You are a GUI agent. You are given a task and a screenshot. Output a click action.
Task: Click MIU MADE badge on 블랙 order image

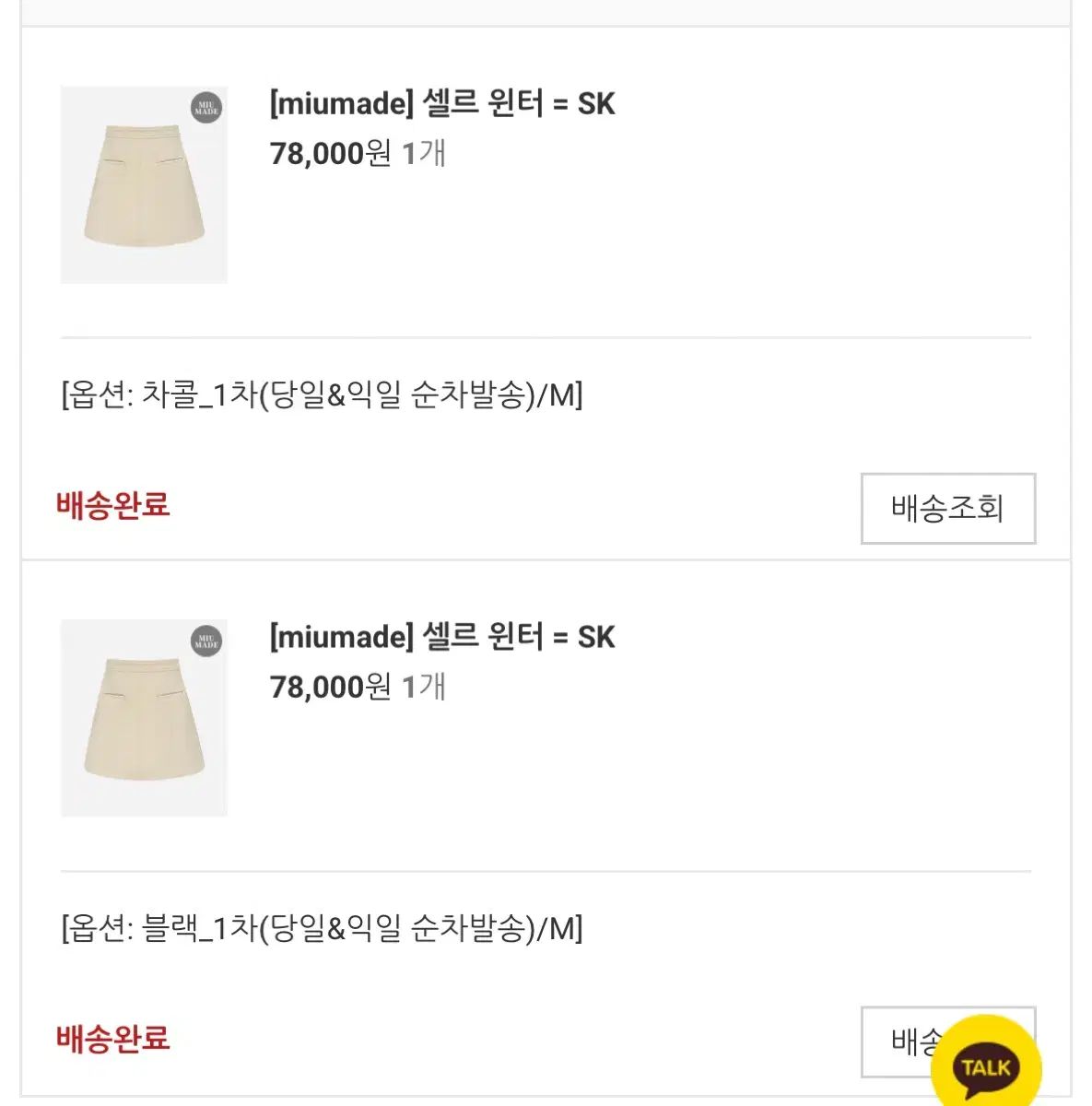pyautogui.click(x=206, y=641)
